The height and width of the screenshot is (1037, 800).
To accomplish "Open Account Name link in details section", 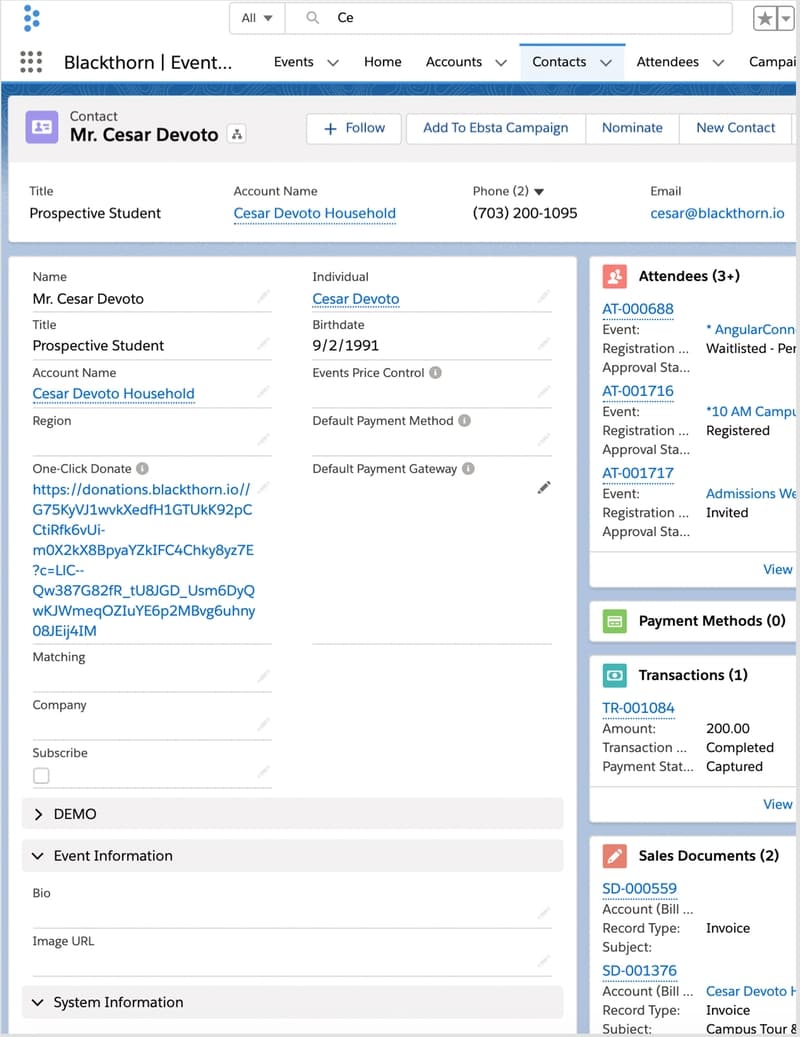I will [113, 394].
